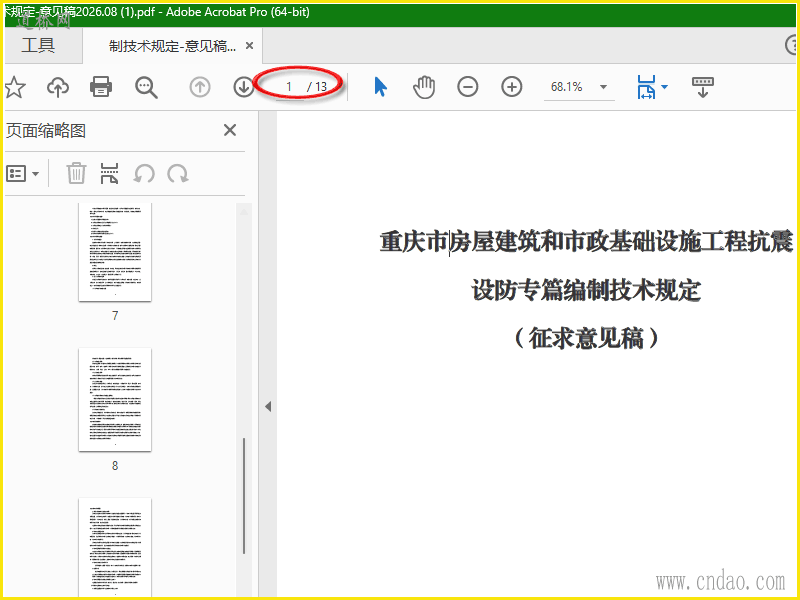Image resolution: width=800 pixels, height=600 pixels.
Task: Click the delete pages trash icon
Action: (x=76, y=173)
